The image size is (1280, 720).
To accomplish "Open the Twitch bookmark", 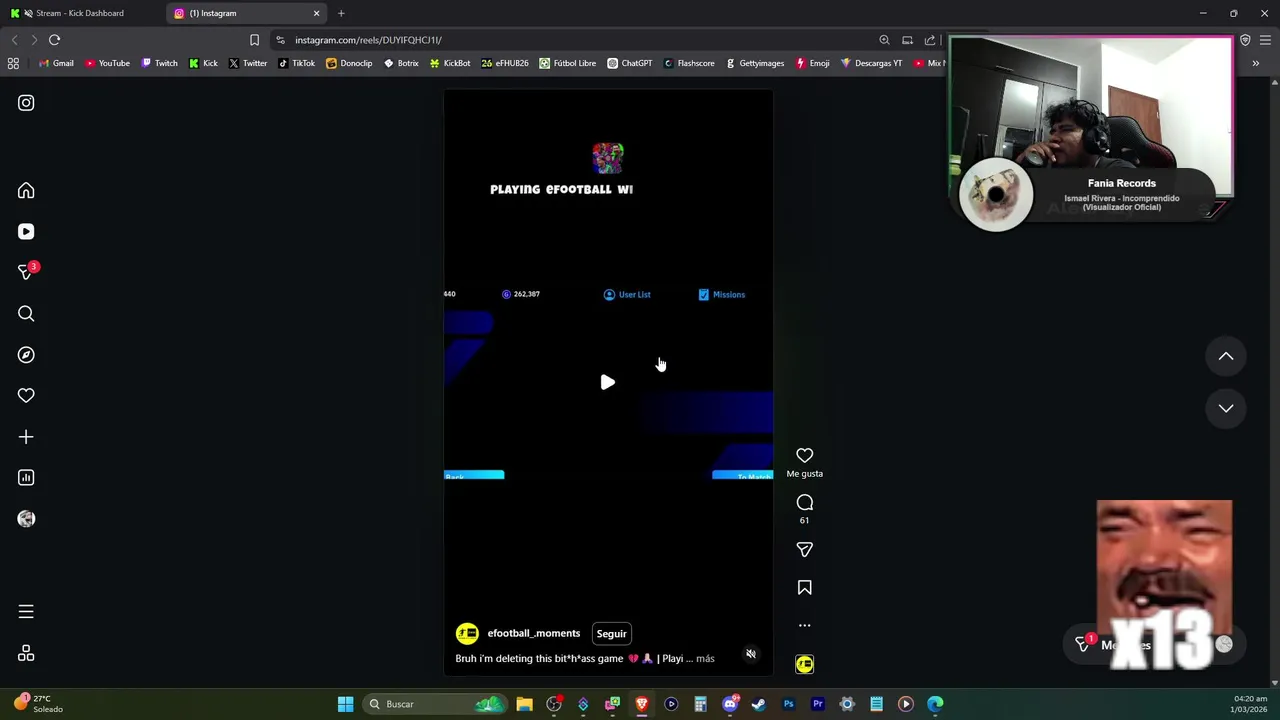I will (x=159, y=63).
